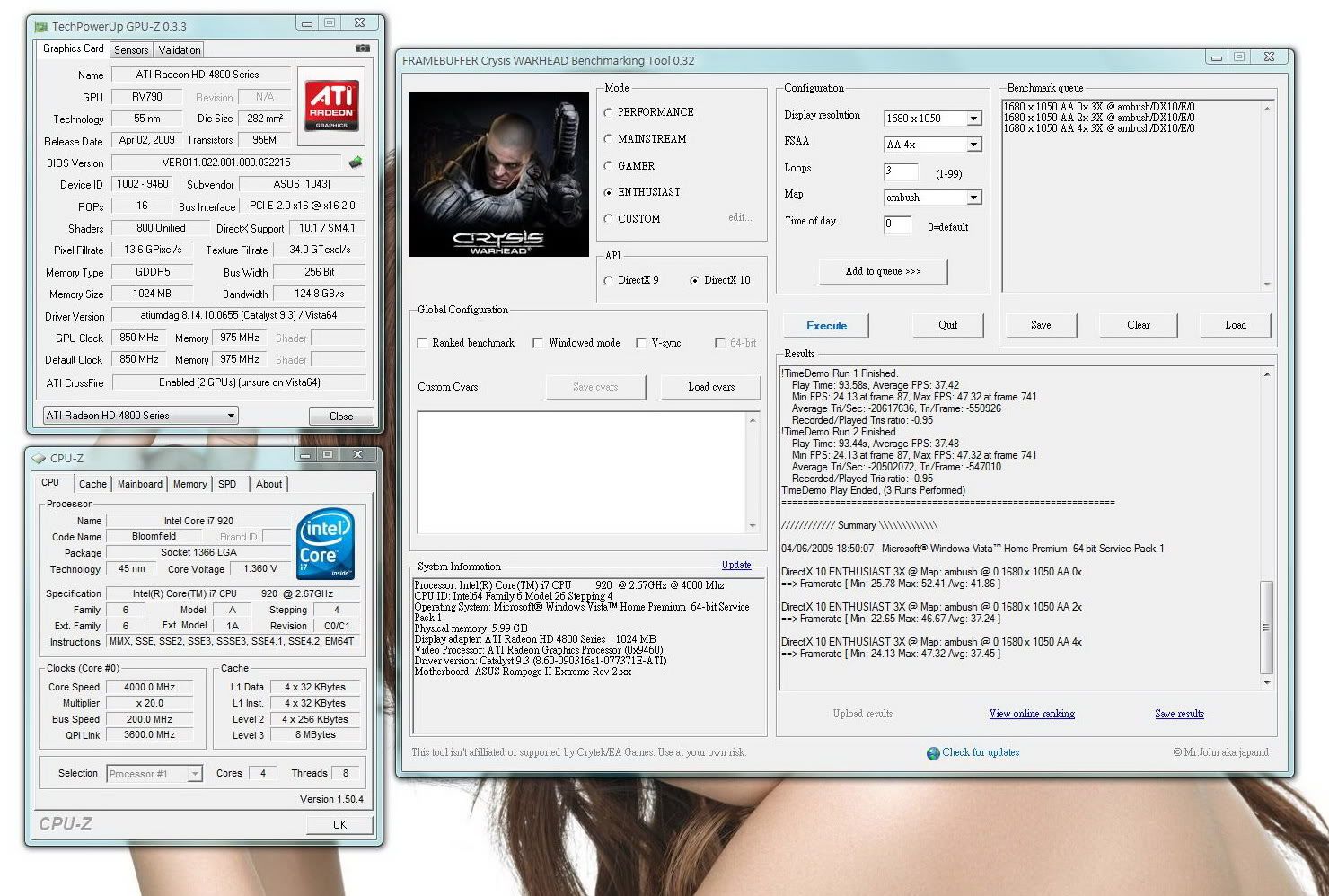Select the GAMER mode radio button
The height and width of the screenshot is (896, 1329).
point(608,166)
